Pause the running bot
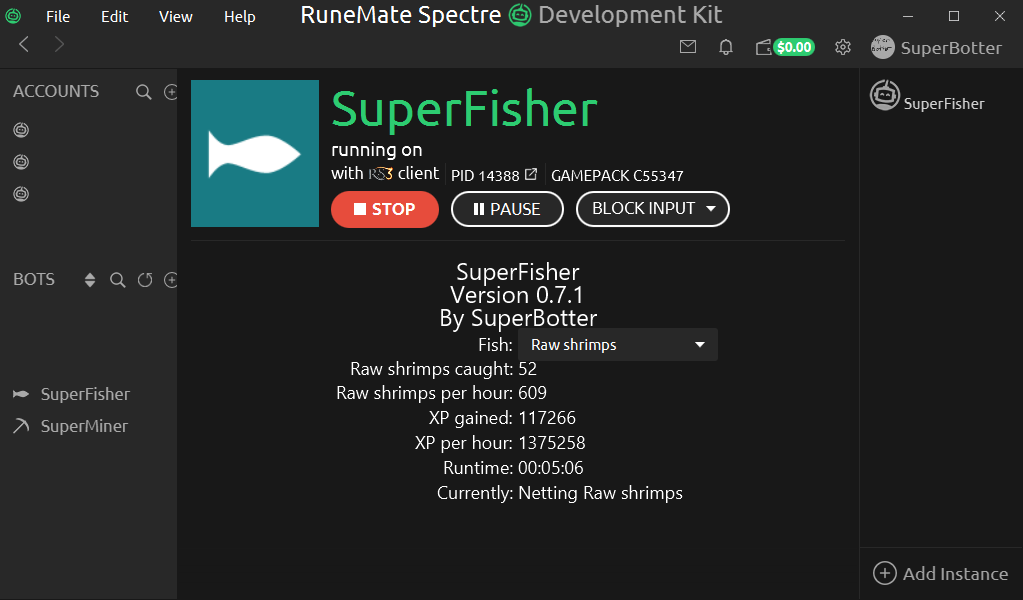Image resolution: width=1023 pixels, height=600 pixels. click(506, 209)
